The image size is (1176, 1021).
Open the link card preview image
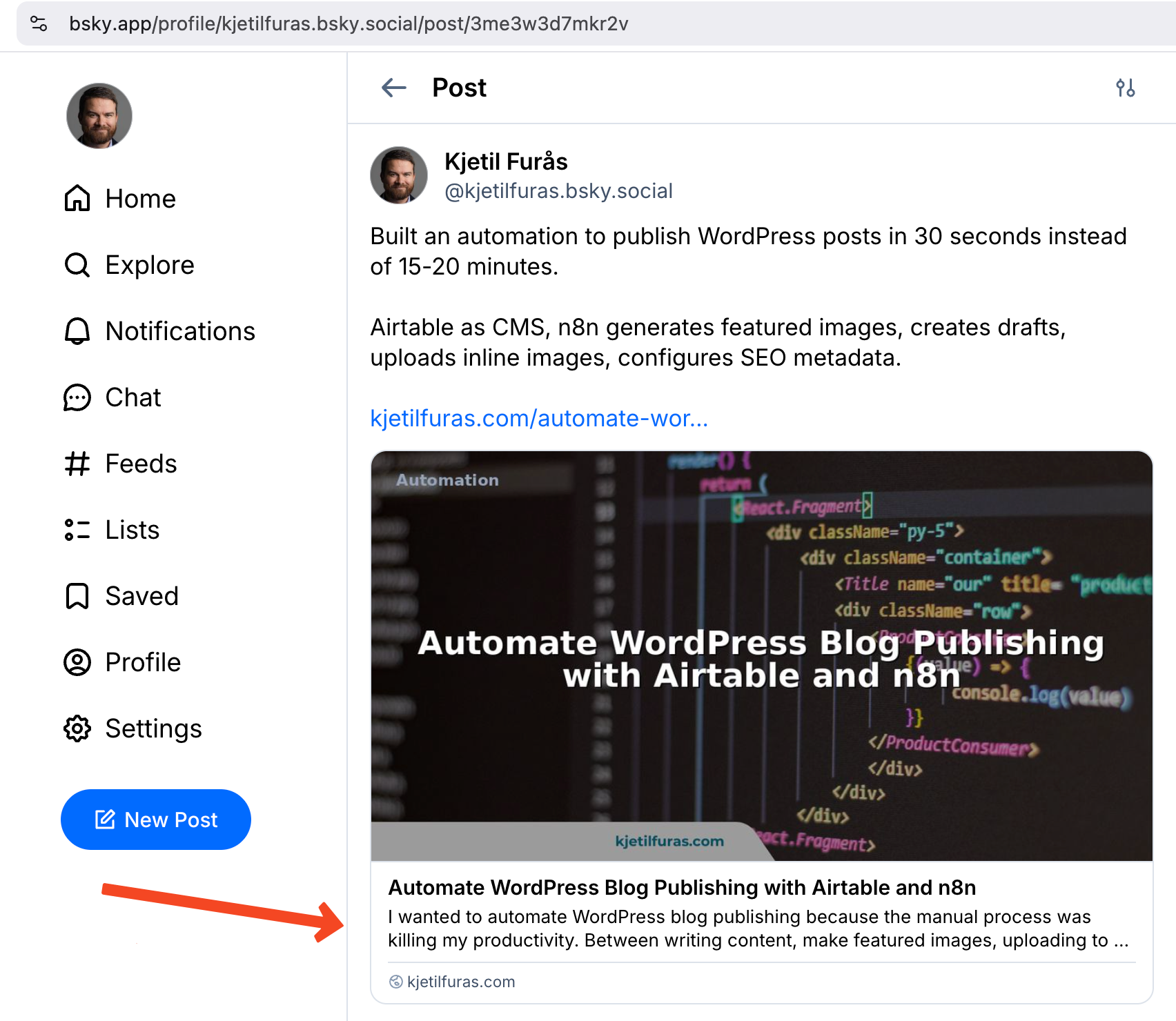(761, 655)
